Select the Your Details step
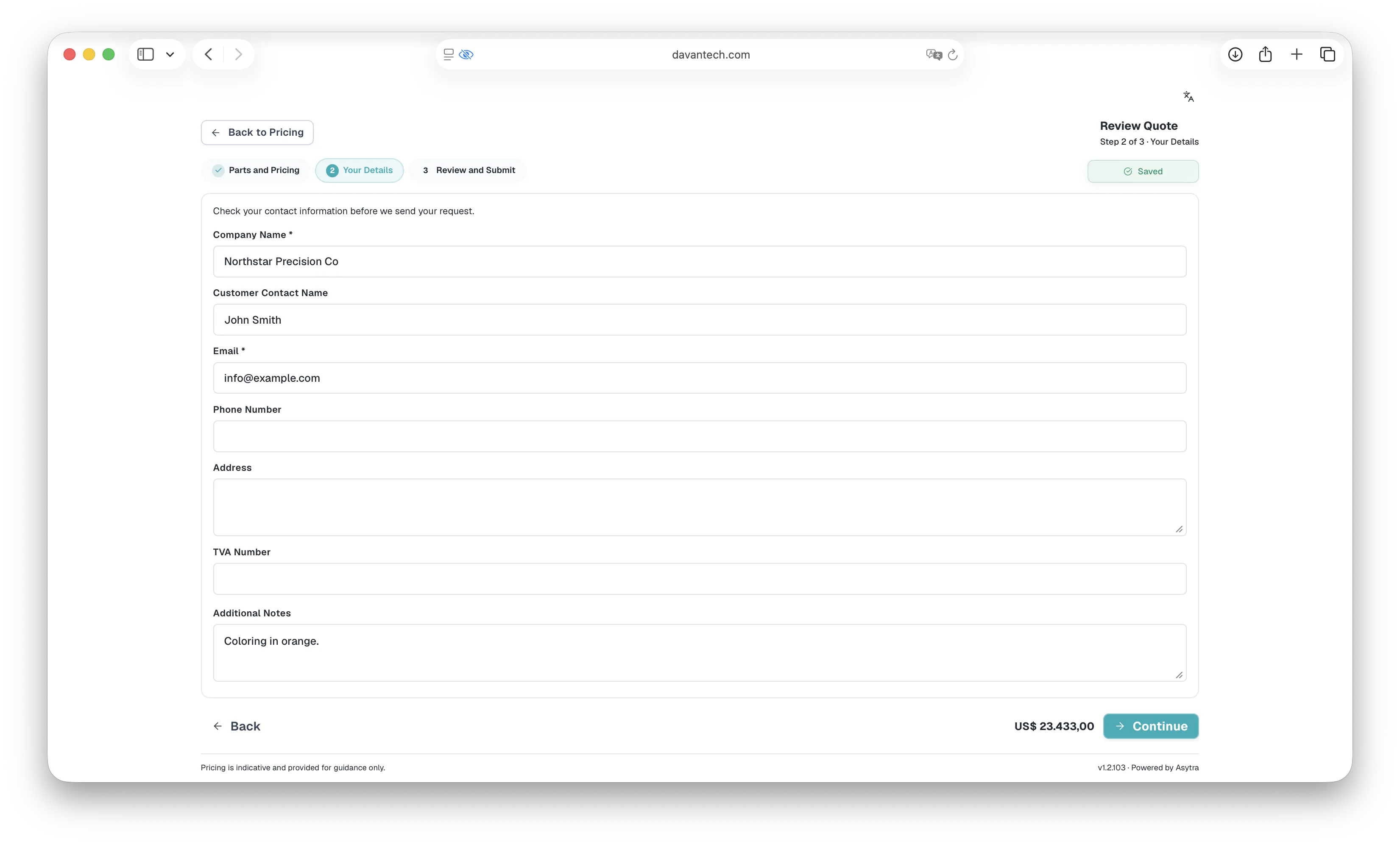This screenshot has height=845, width=1400. pos(360,171)
